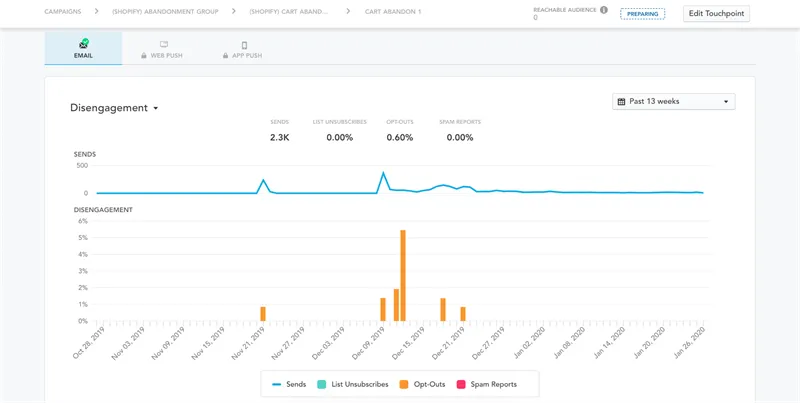Click the App Push phone icon
Screen dimensions: 800x403
pos(244,45)
